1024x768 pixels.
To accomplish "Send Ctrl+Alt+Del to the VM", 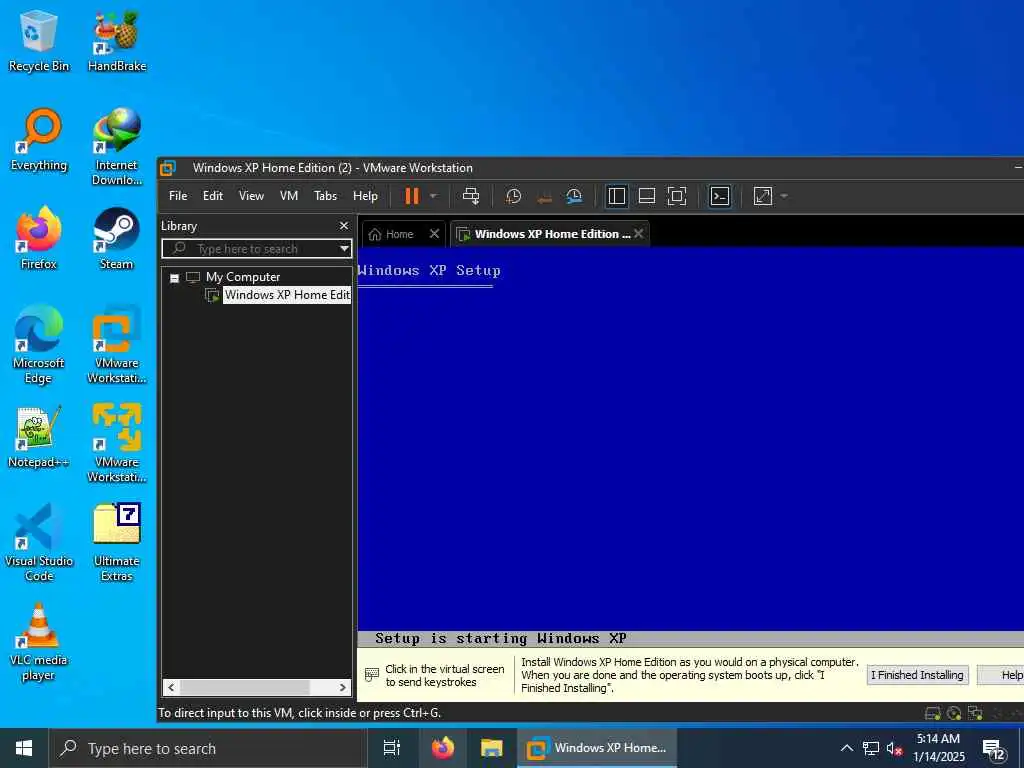I will (471, 196).
